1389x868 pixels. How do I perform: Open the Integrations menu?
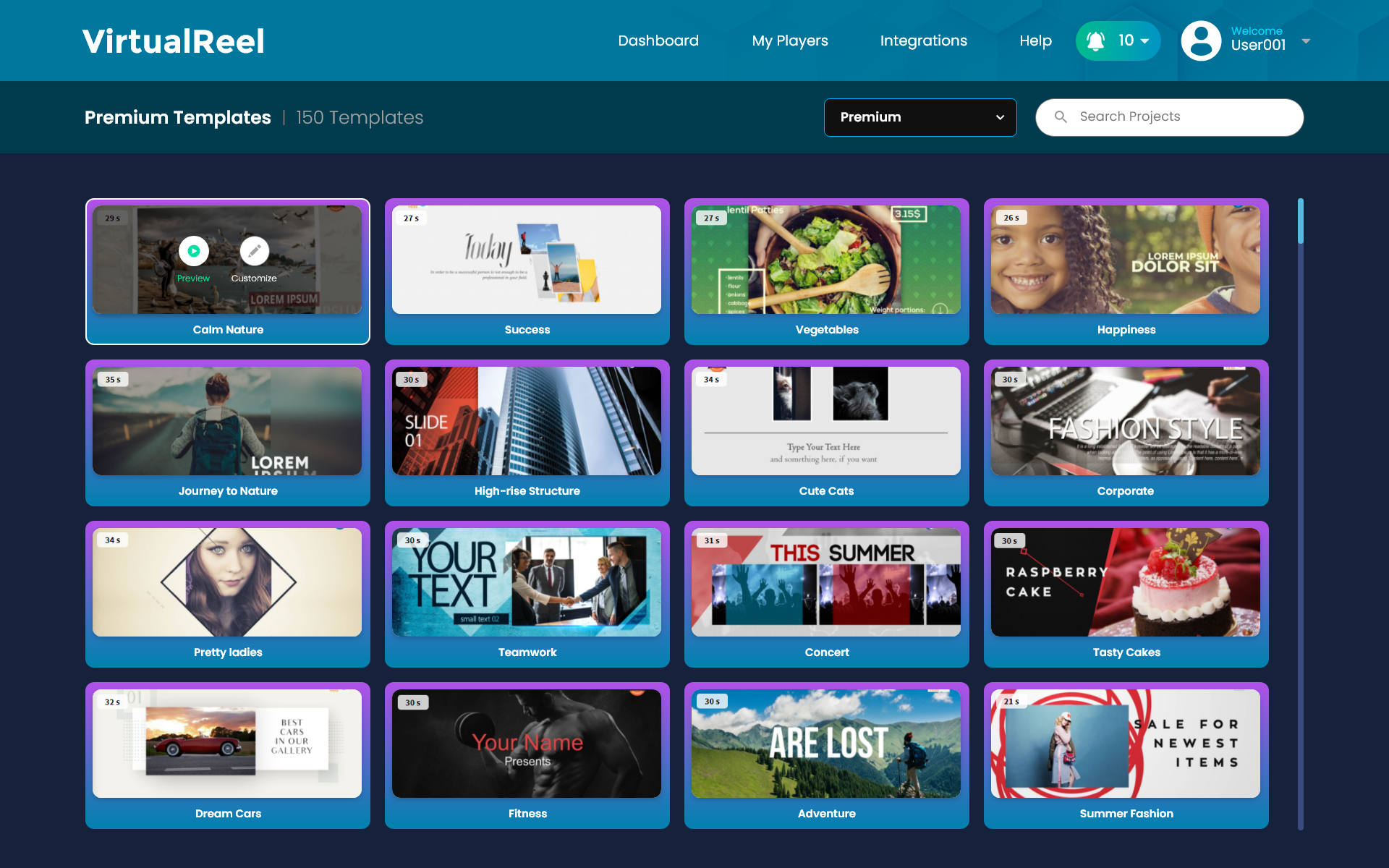coord(924,41)
